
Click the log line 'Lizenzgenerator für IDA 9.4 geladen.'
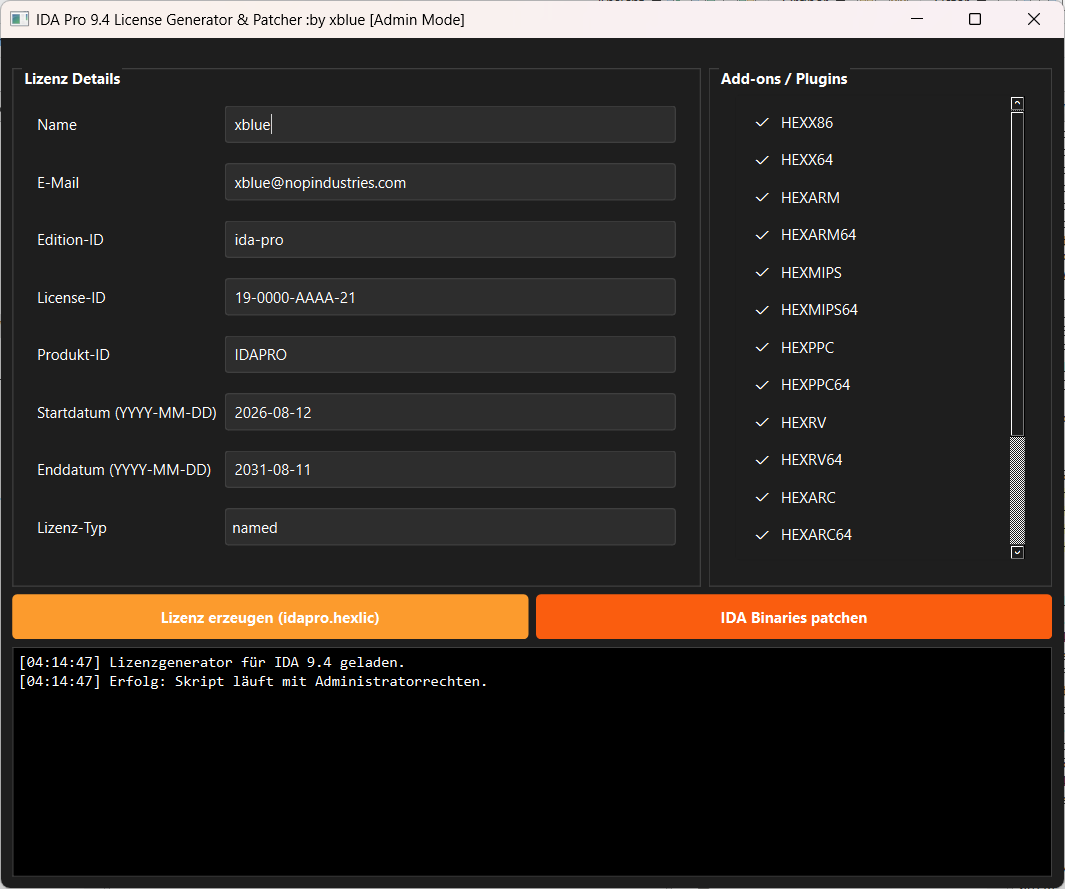257,662
